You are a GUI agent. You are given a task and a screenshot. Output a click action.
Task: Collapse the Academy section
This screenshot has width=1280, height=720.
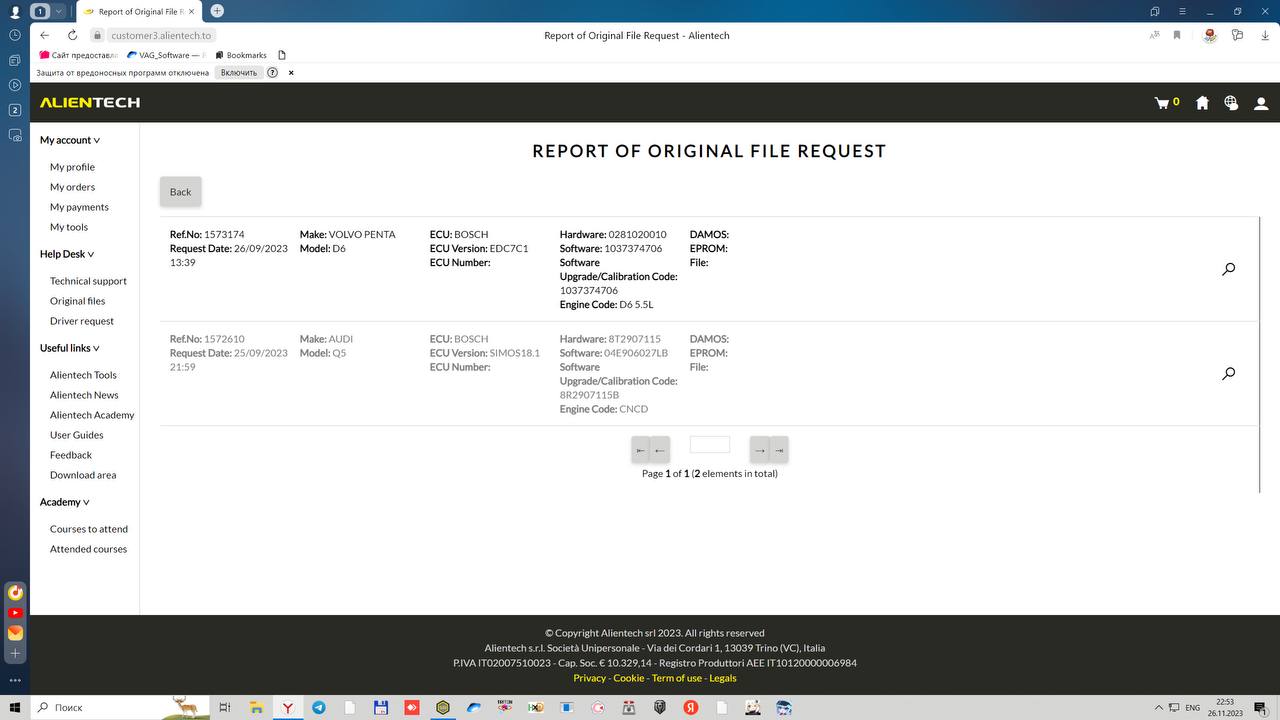point(65,502)
